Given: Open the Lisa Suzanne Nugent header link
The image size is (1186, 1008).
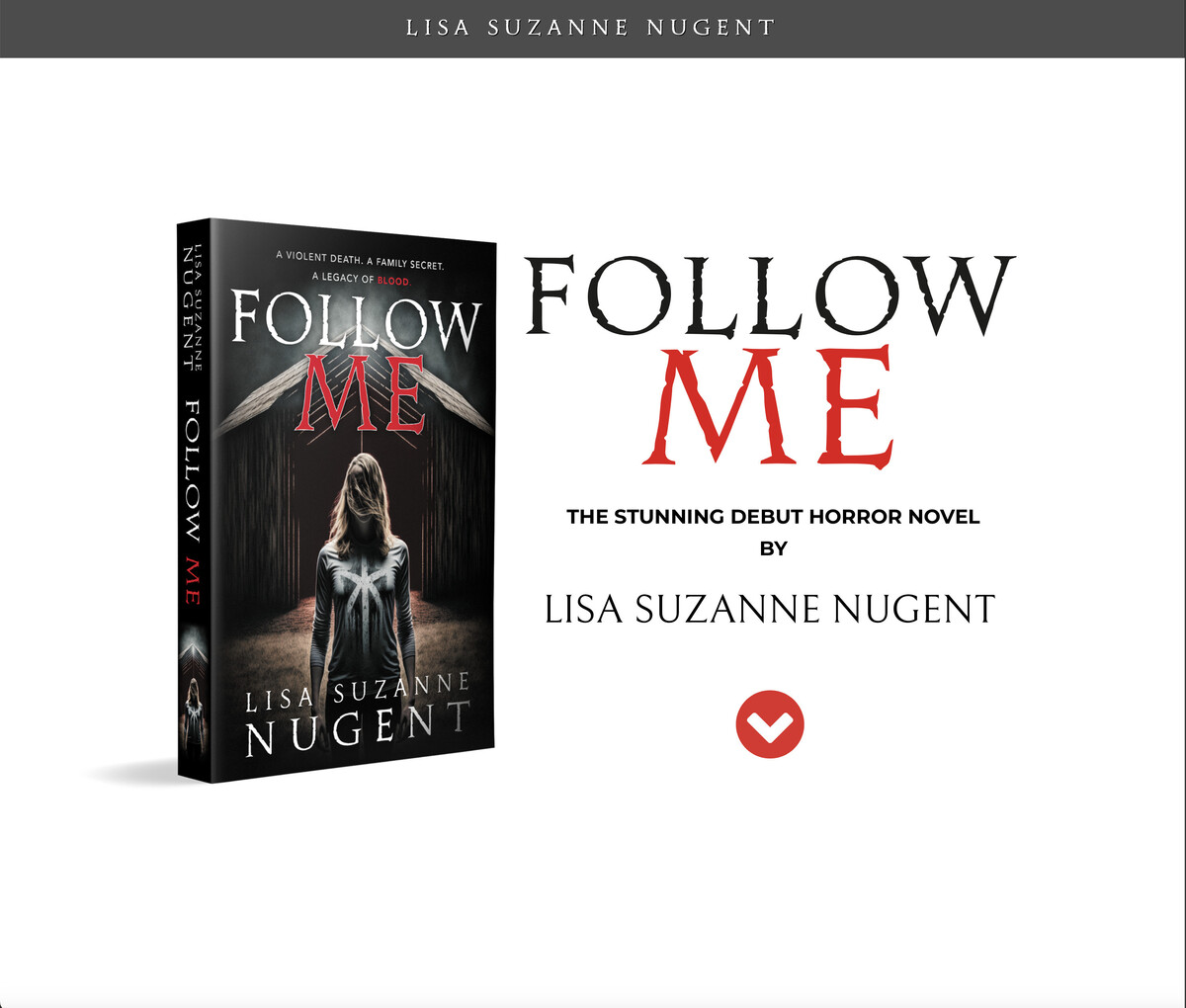Looking at the screenshot, I should coord(591,28).
